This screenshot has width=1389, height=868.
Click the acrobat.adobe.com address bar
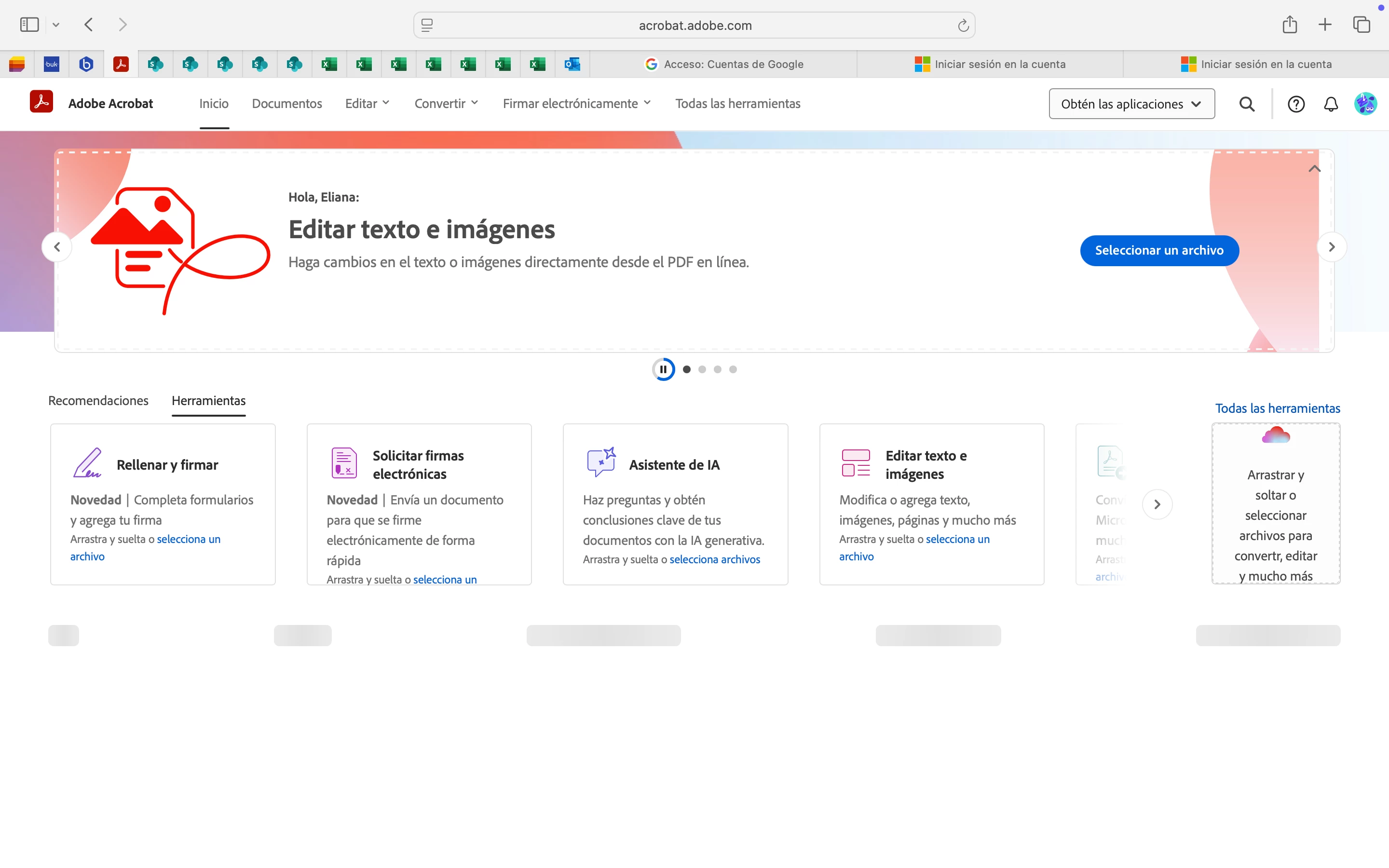point(694,25)
